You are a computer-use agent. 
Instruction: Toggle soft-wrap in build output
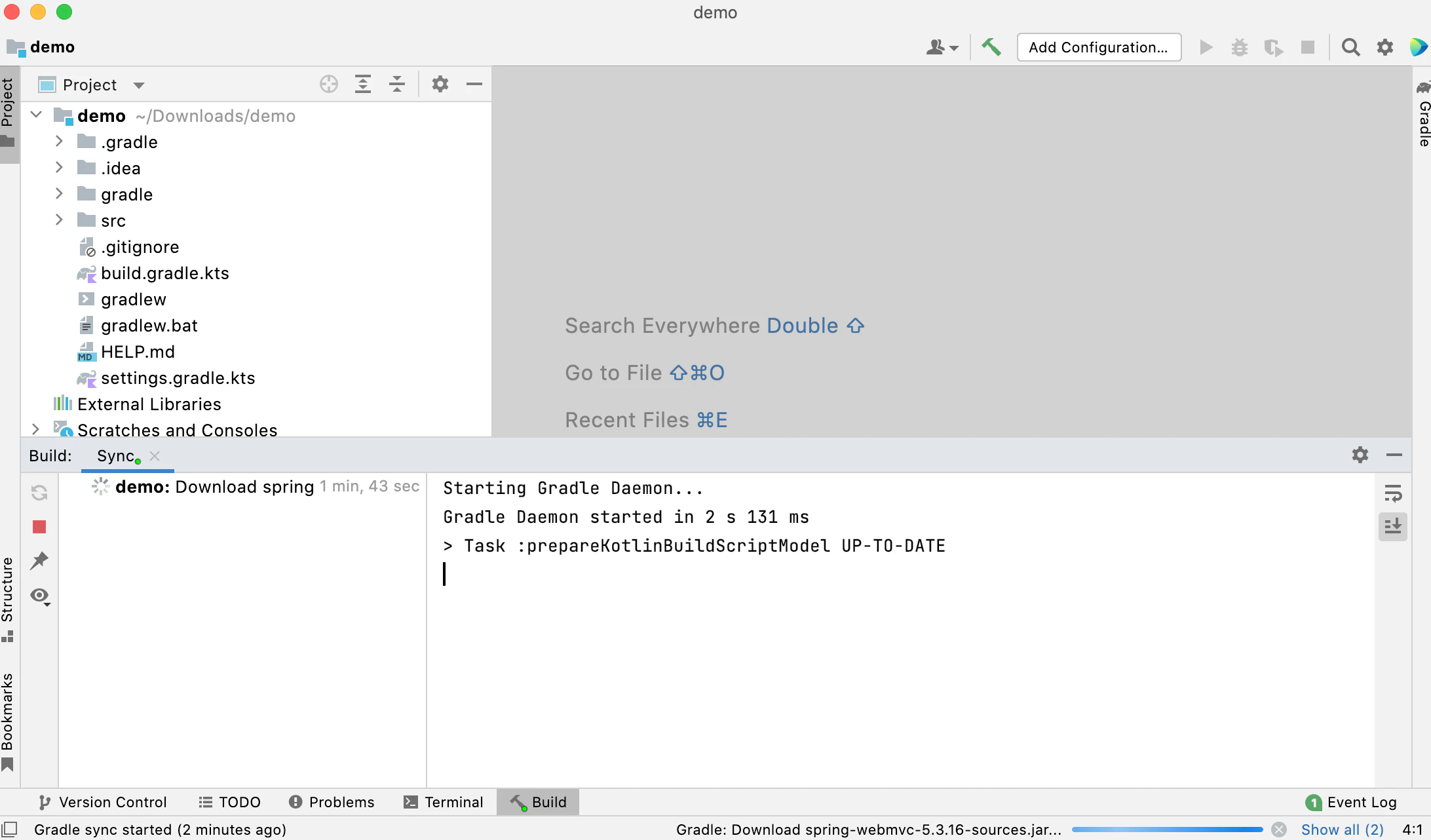coord(1393,493)
